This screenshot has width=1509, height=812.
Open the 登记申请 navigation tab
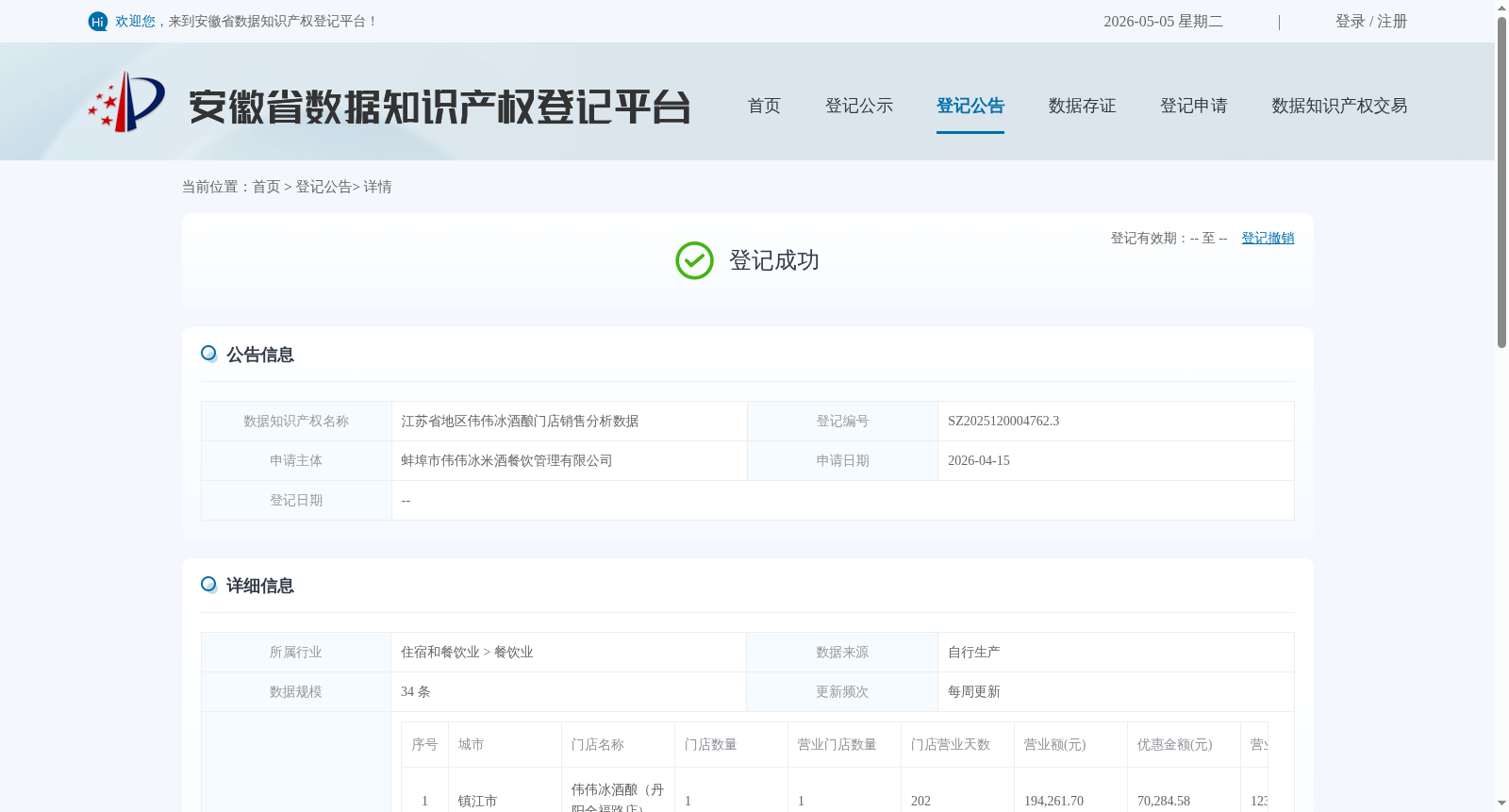coord(1194,106)
